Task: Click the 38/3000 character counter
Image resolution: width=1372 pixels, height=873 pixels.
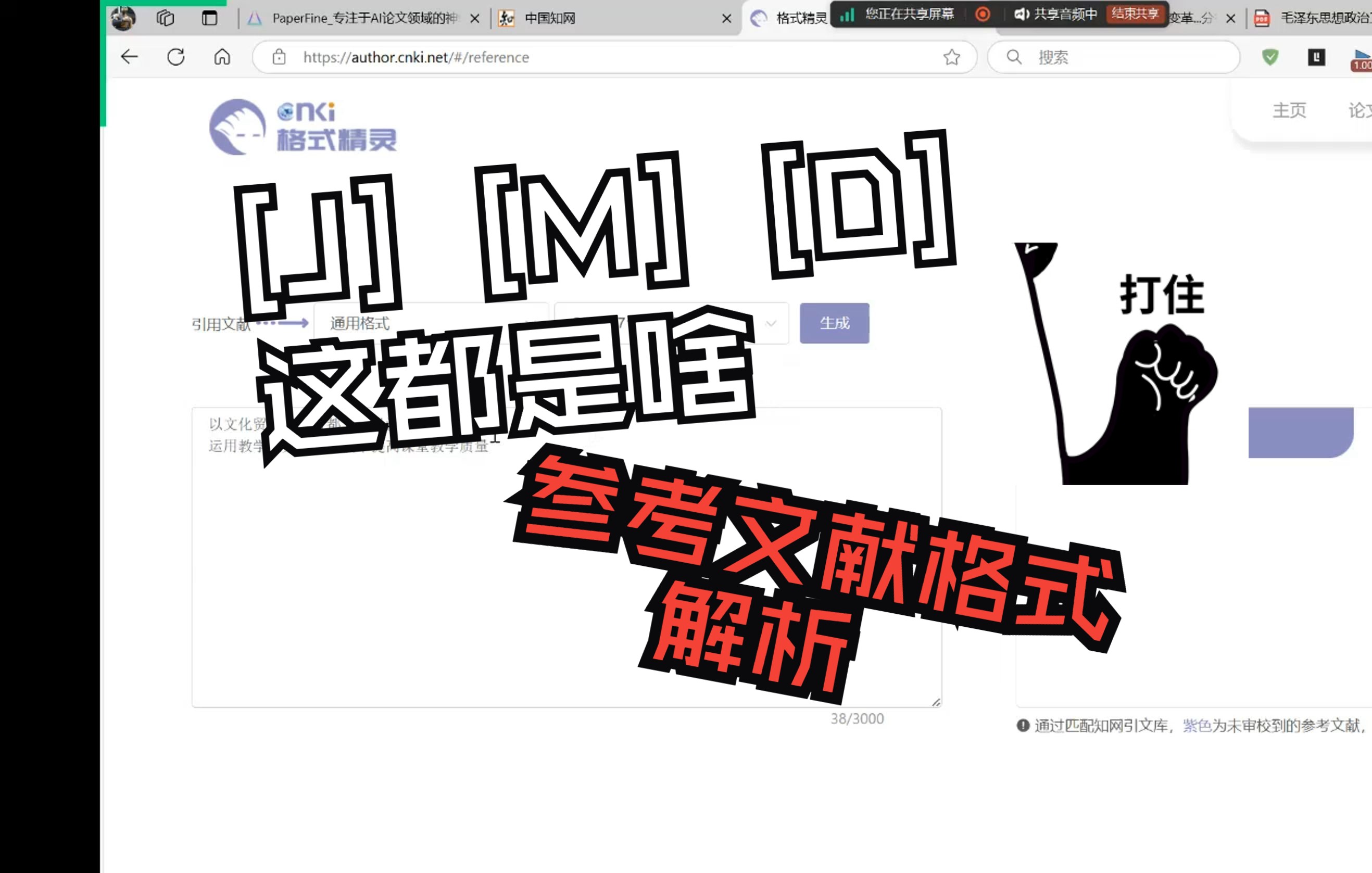Action: point(857,718)
